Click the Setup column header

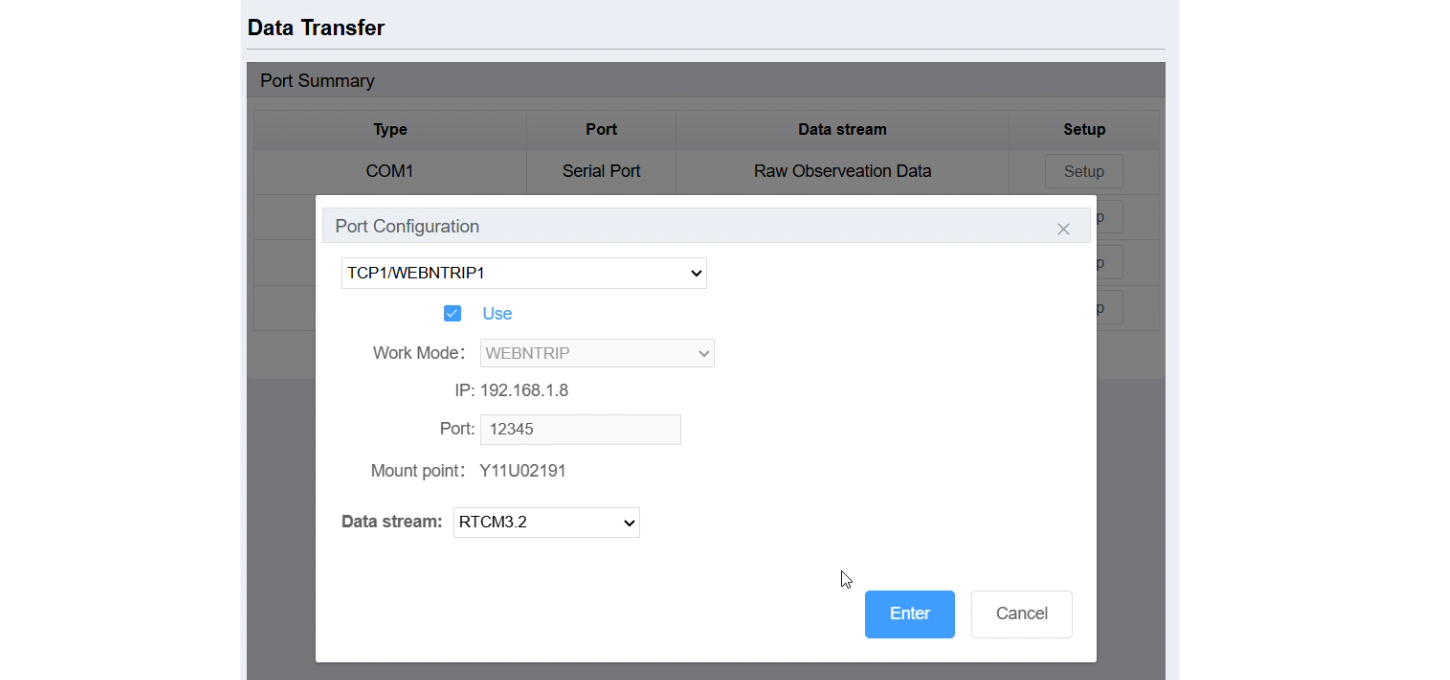[1084, 129]
